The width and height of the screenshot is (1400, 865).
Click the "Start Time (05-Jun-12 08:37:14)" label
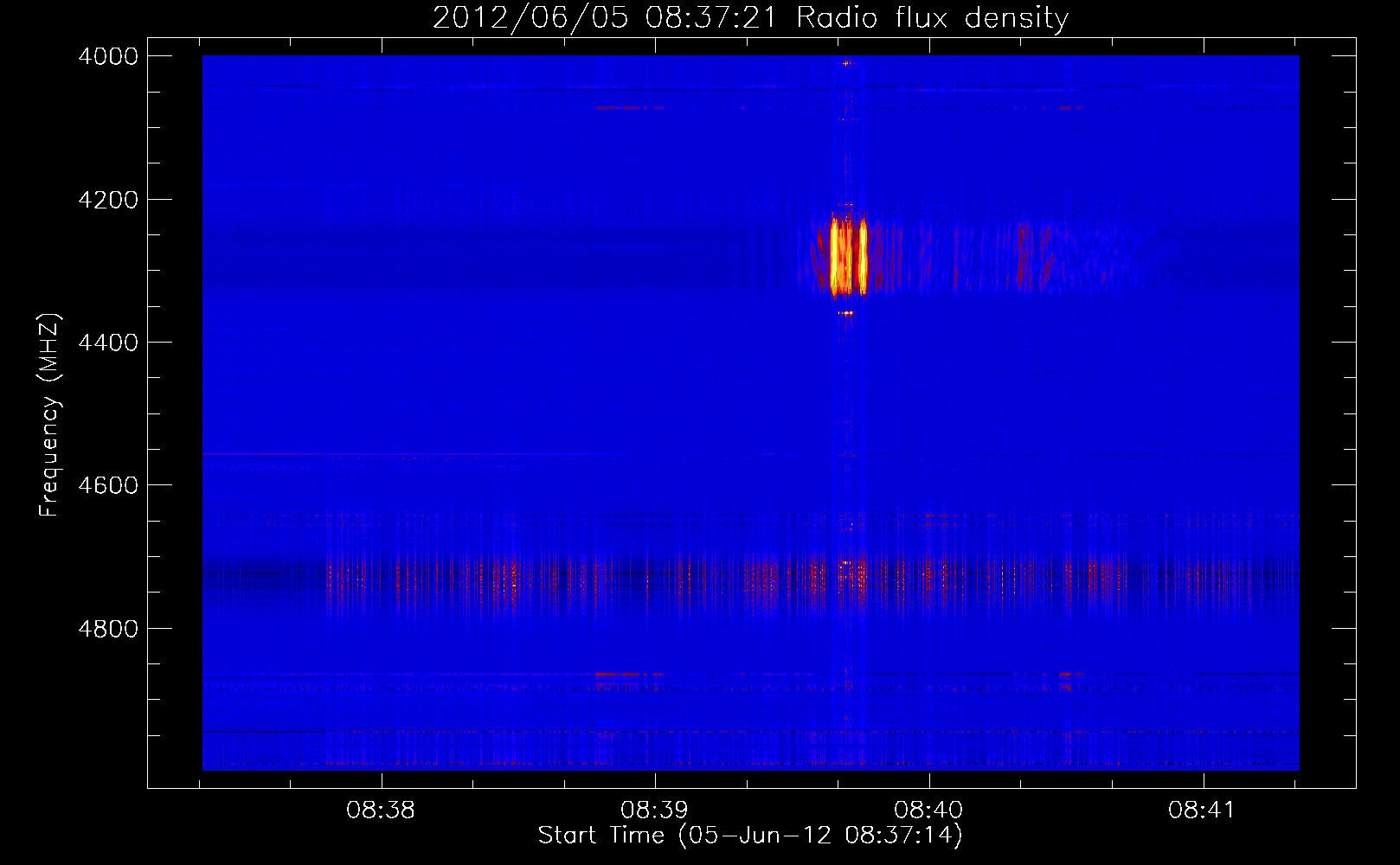750,836
